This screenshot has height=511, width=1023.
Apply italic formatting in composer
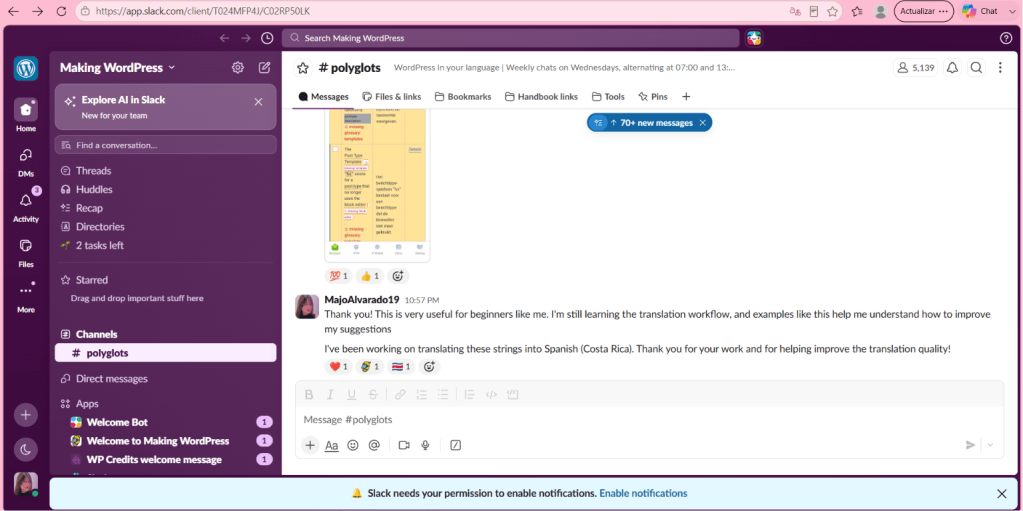(330, 394)
